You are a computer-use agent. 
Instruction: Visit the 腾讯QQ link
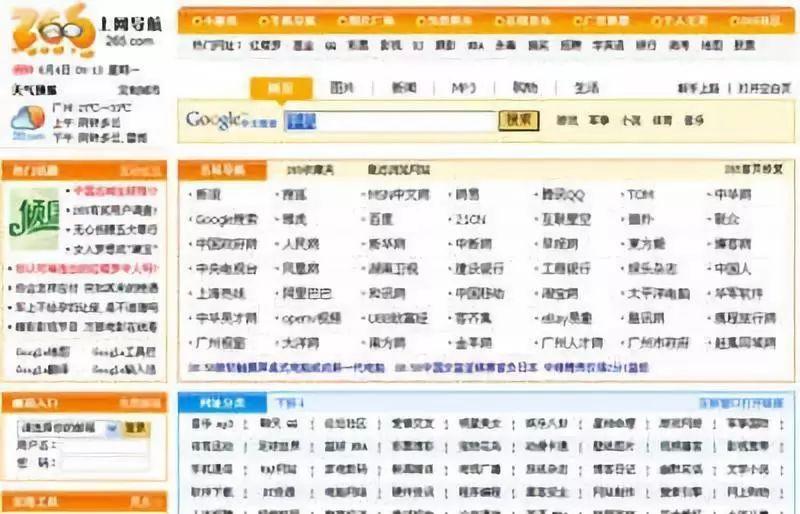coord(563,194)
